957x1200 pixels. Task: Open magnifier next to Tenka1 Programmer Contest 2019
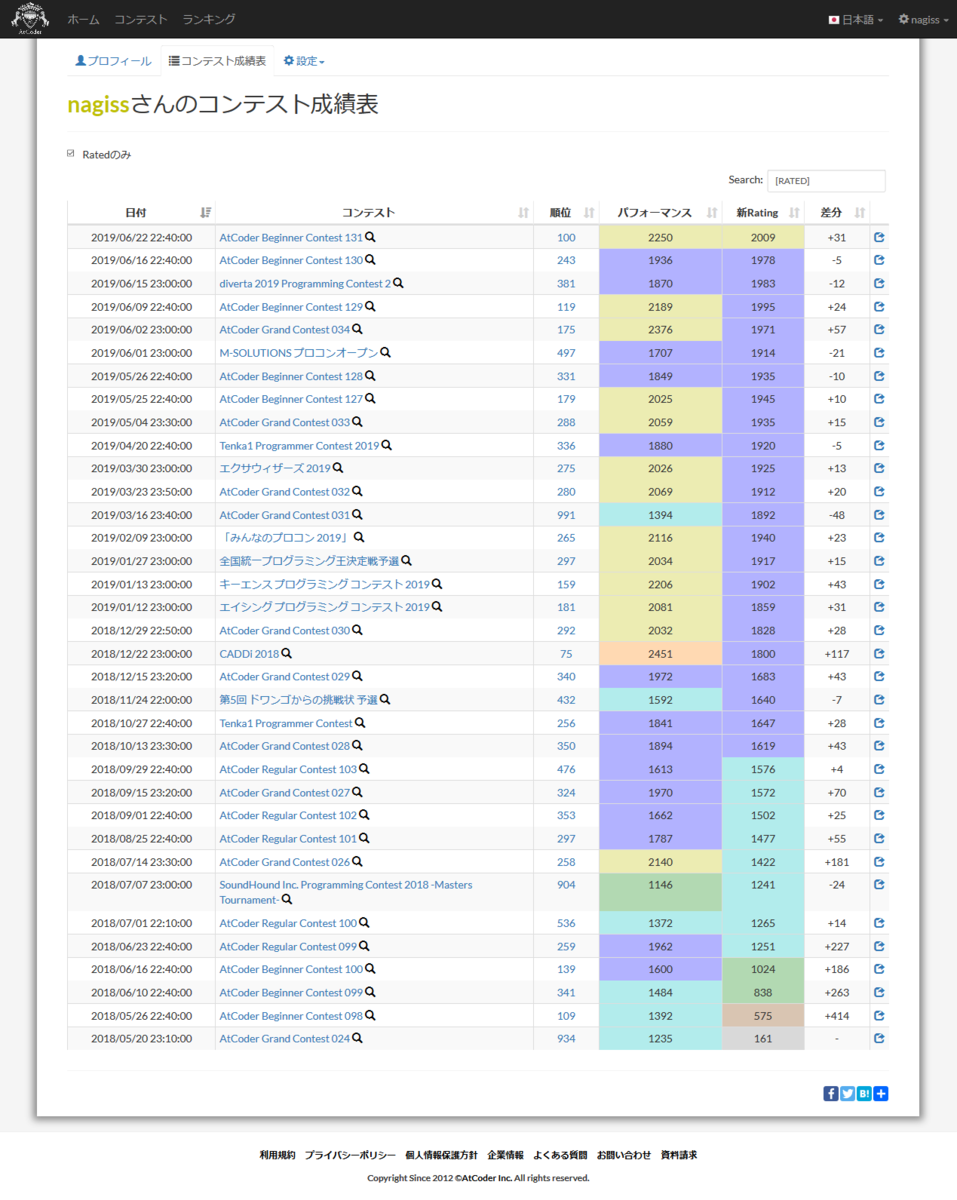pyautogui.click(x=387, y=445)
